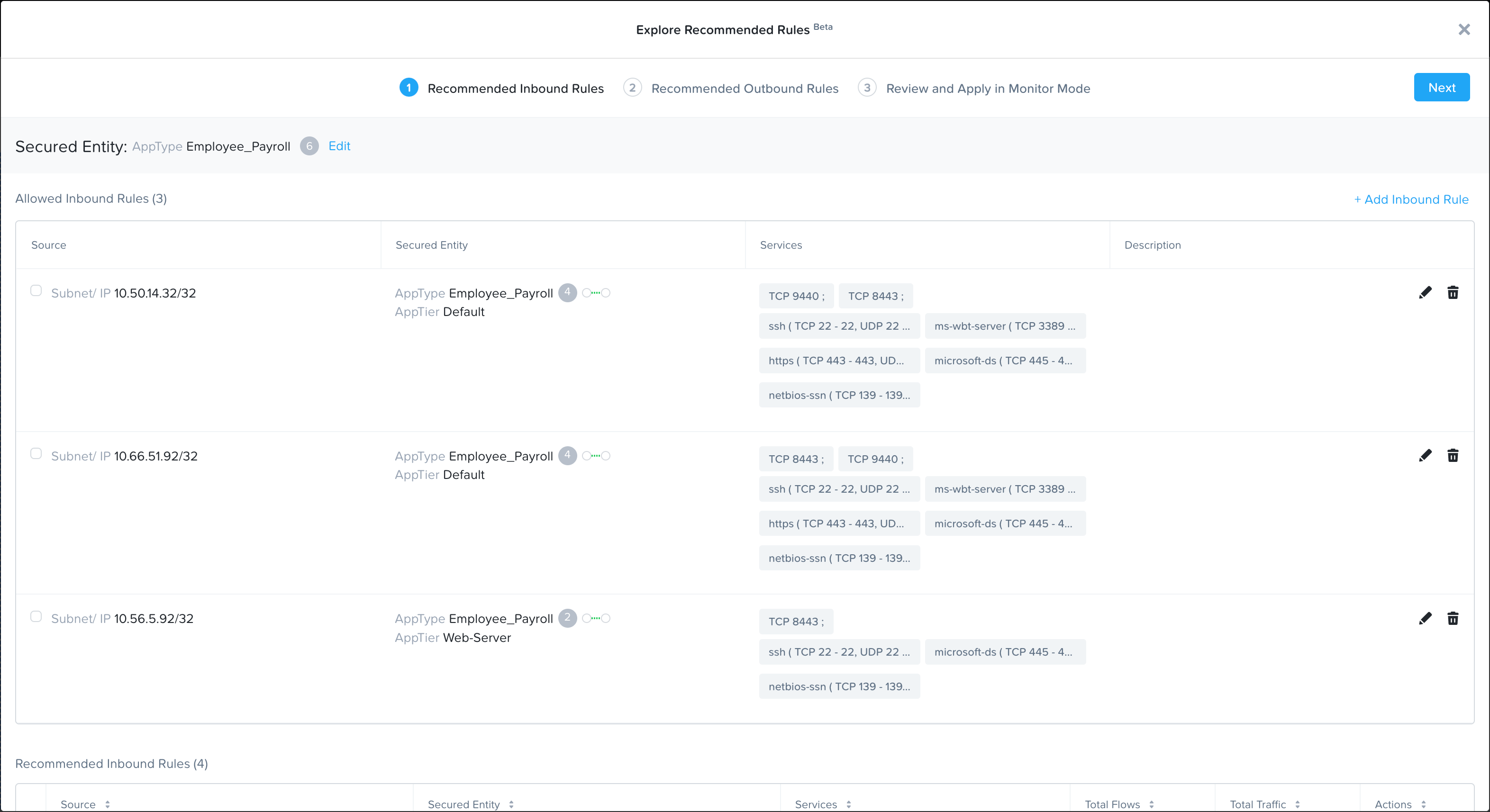Select checkbox for 10.66.51.92/32 rule

36,454
